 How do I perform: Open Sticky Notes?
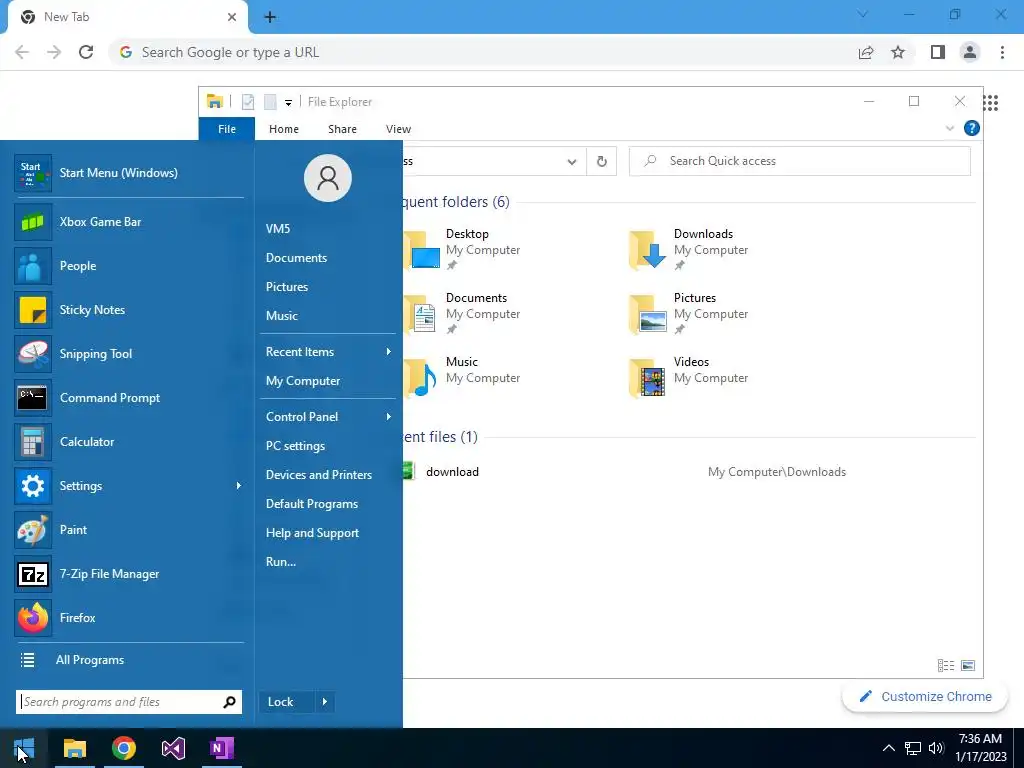point(129,310)
